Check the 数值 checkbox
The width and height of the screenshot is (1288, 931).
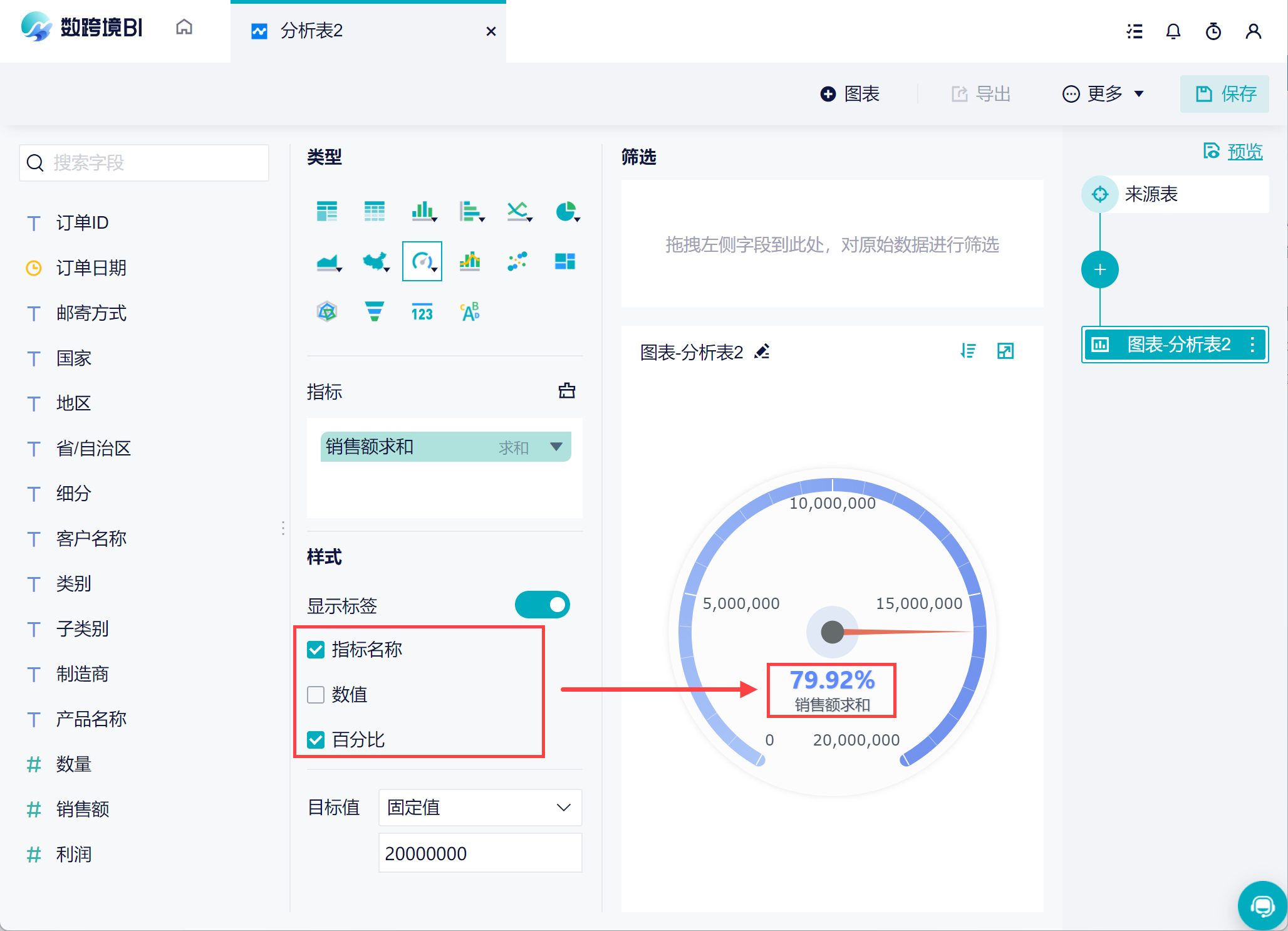(316, 694)
